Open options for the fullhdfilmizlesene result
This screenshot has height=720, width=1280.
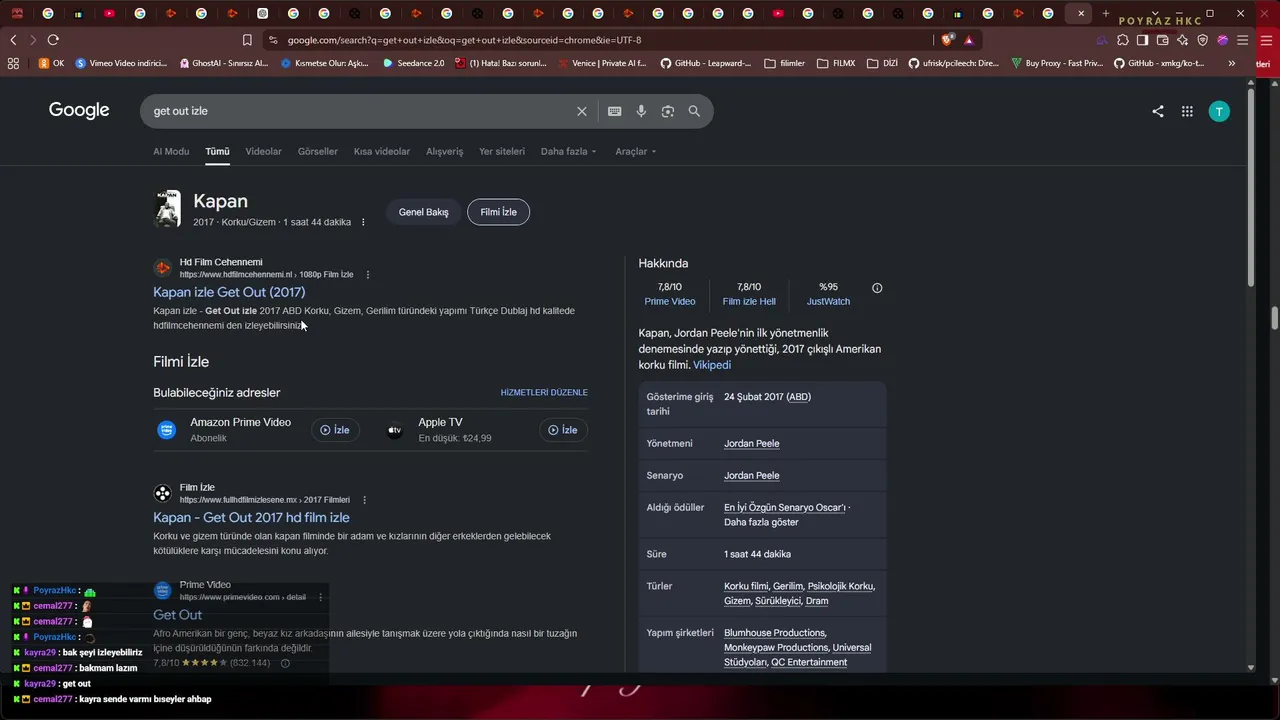coord(364,500)
